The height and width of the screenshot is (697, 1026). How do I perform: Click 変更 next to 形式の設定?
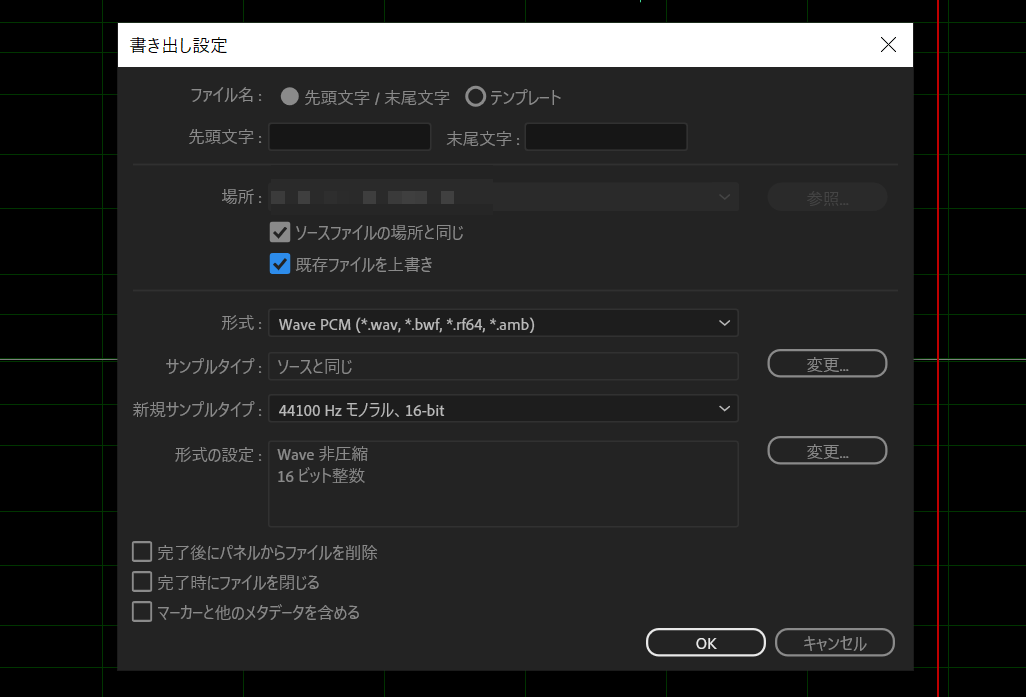pos(827,450)
